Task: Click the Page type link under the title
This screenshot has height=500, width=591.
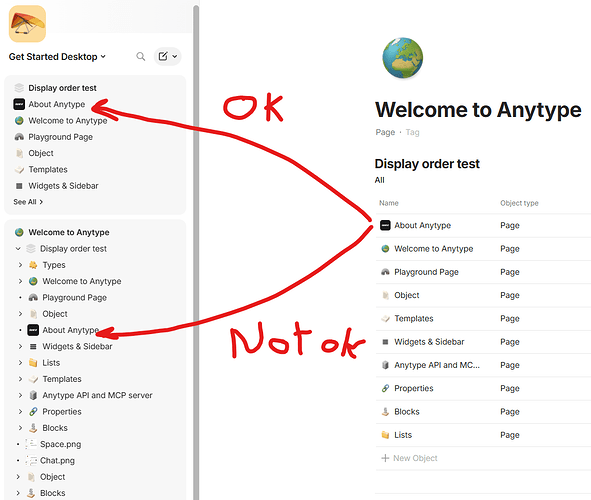Action: coord(385,132)
